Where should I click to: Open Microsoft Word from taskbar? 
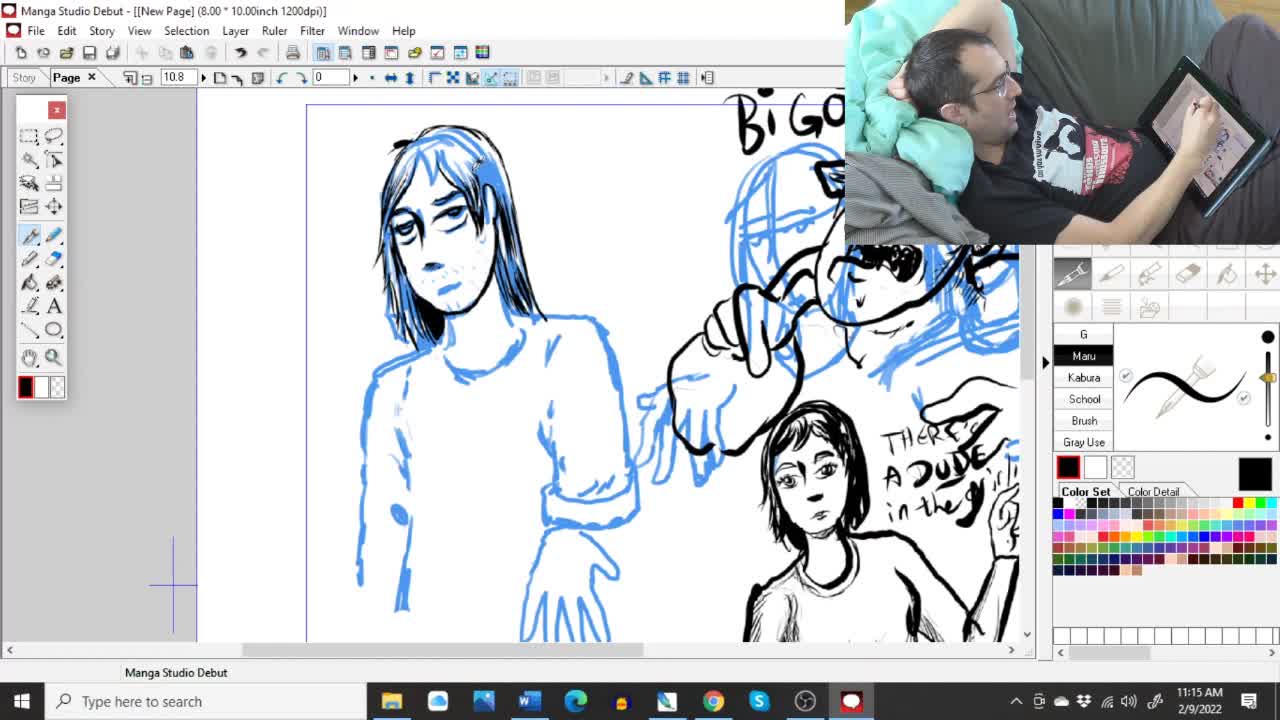click(x=529, y=701)
